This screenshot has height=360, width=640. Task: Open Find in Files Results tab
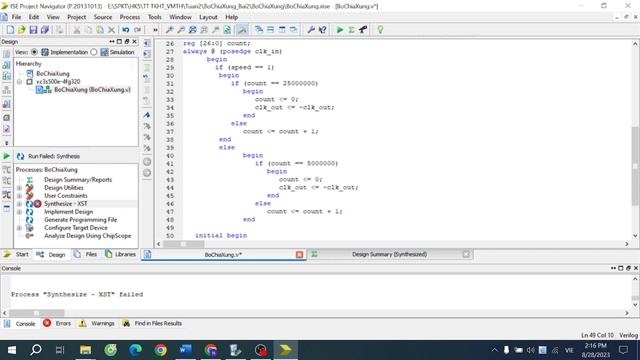click(x=152, y=323)
